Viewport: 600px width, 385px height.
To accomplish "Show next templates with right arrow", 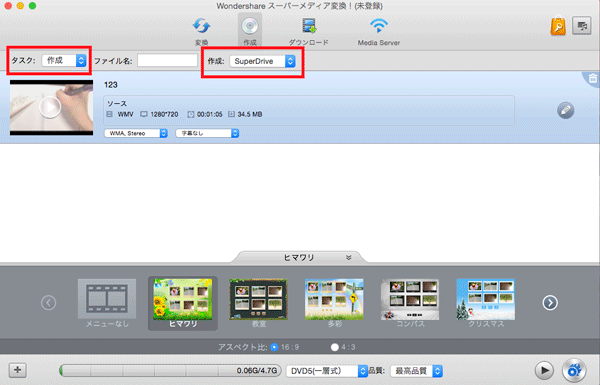I will tap(550, 303).
